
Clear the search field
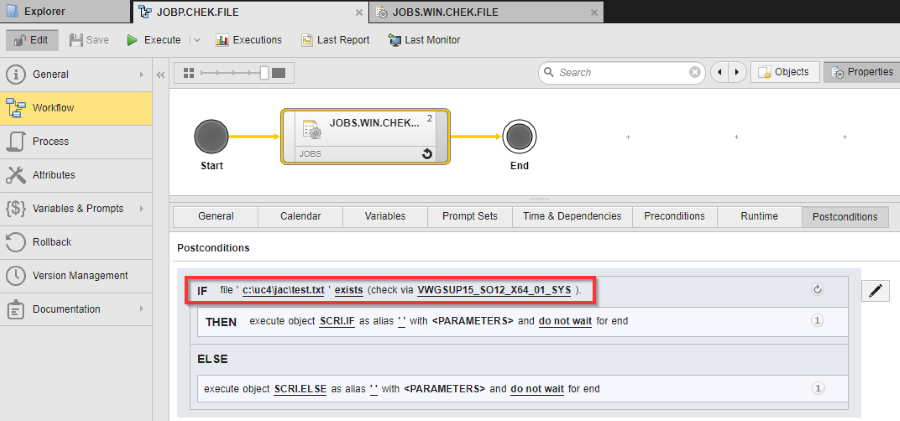[x=695, y=72]
